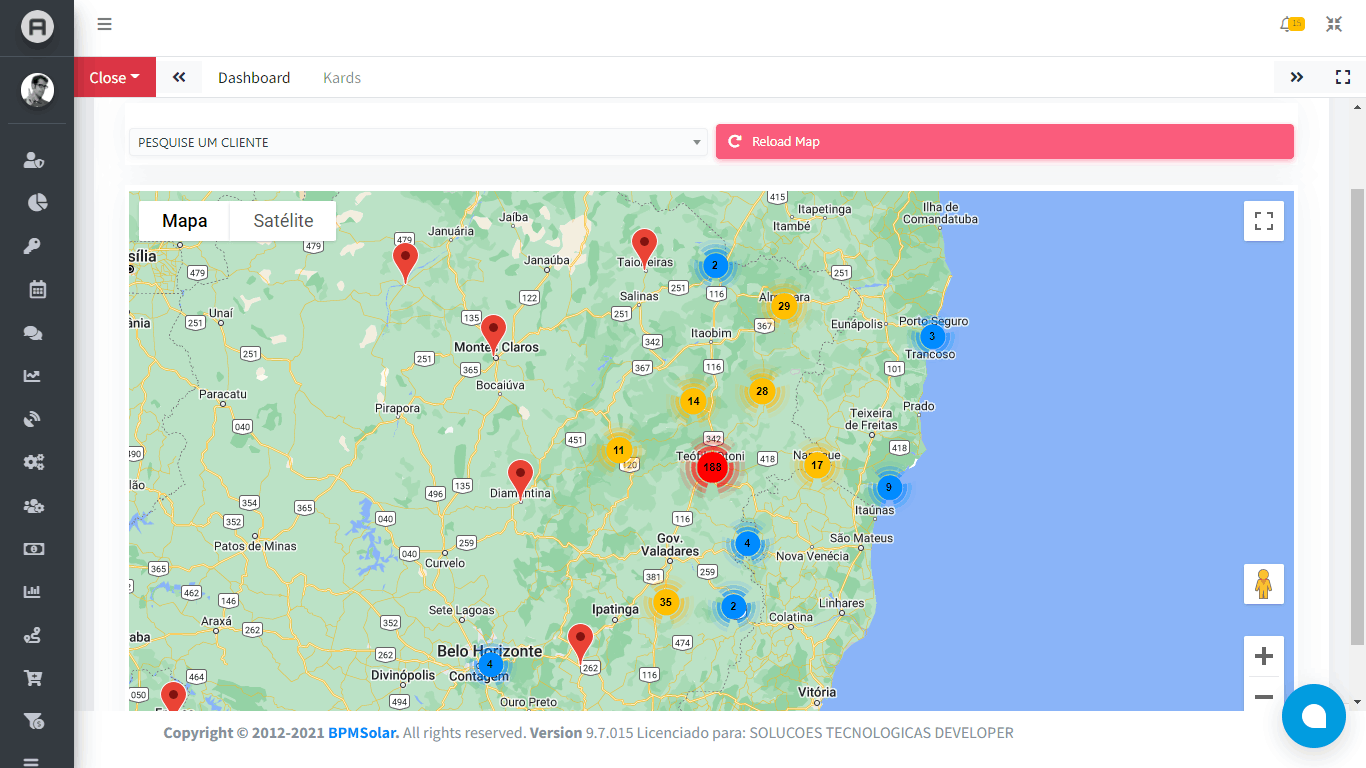The width and height of the screenshot is (1366, 768).
Task: Open the pie chart sidebar icon
Action: [x=37, y=203]
